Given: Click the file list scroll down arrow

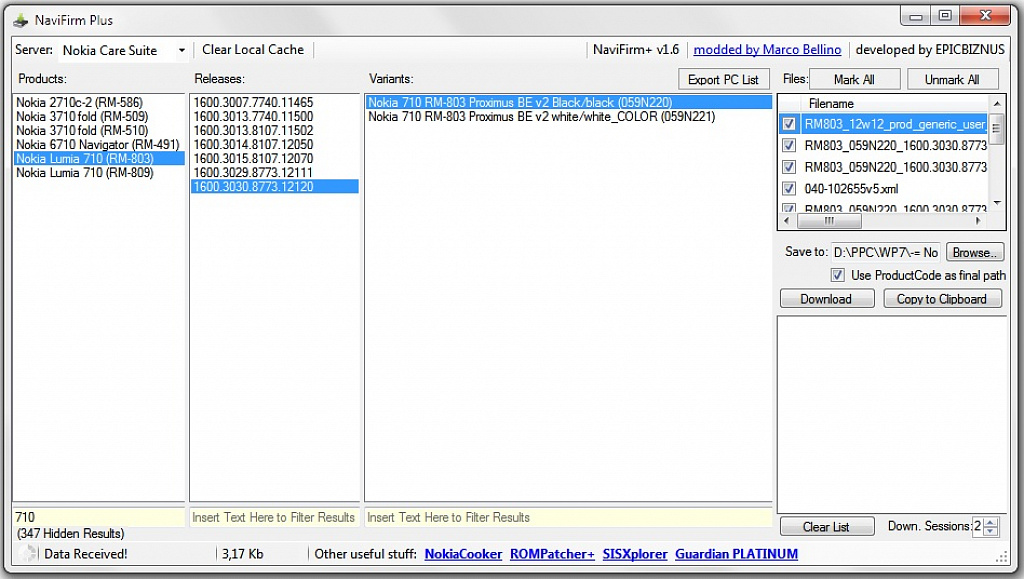Looking at the screenshot, I should click(997, 204).
